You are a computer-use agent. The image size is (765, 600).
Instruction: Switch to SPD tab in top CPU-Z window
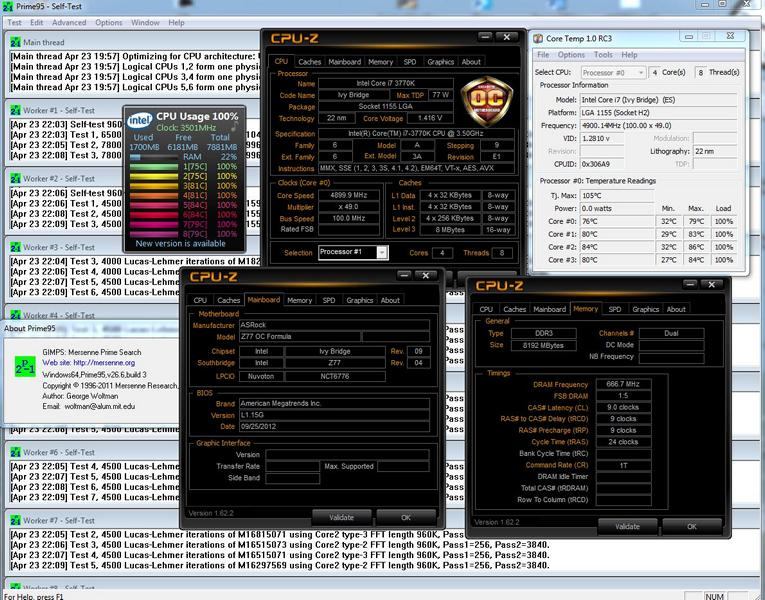coord(410,62)
